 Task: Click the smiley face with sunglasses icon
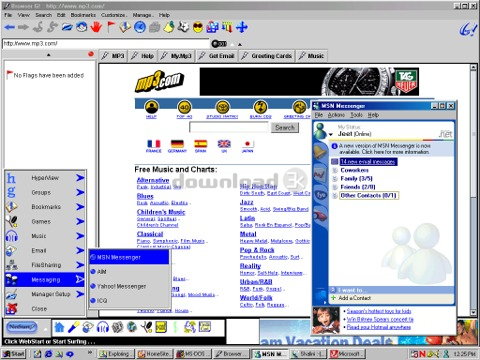198,27
